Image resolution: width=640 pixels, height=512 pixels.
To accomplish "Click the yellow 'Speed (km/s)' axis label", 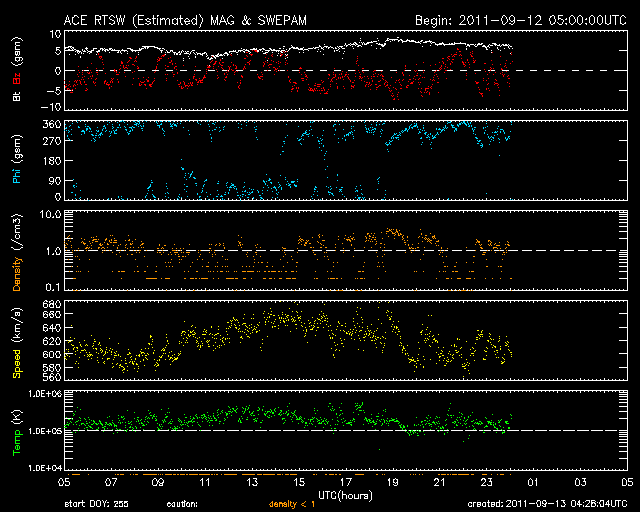I will [x=17, y=343].
